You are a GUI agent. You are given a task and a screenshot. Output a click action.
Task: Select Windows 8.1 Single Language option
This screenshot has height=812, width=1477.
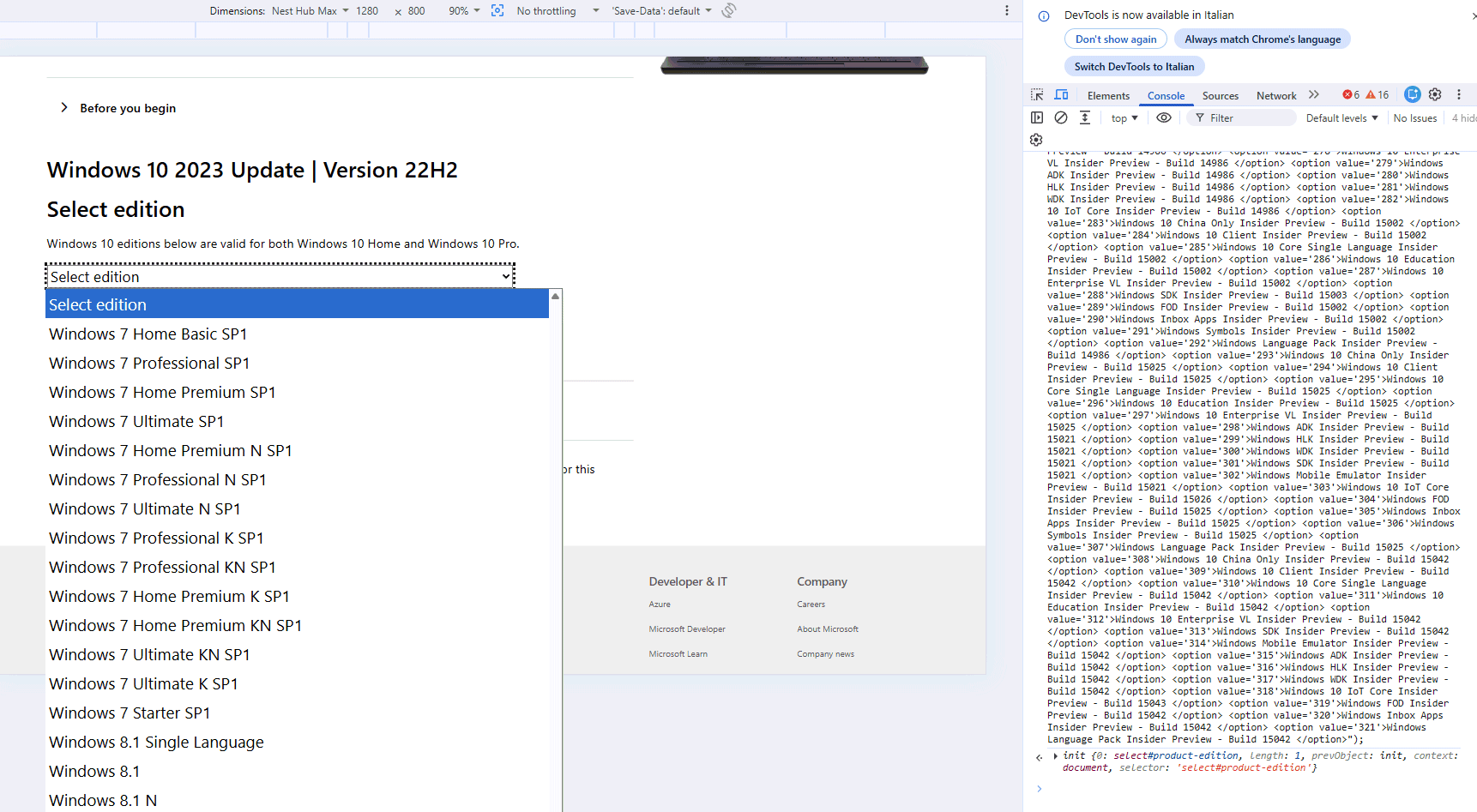297,742
